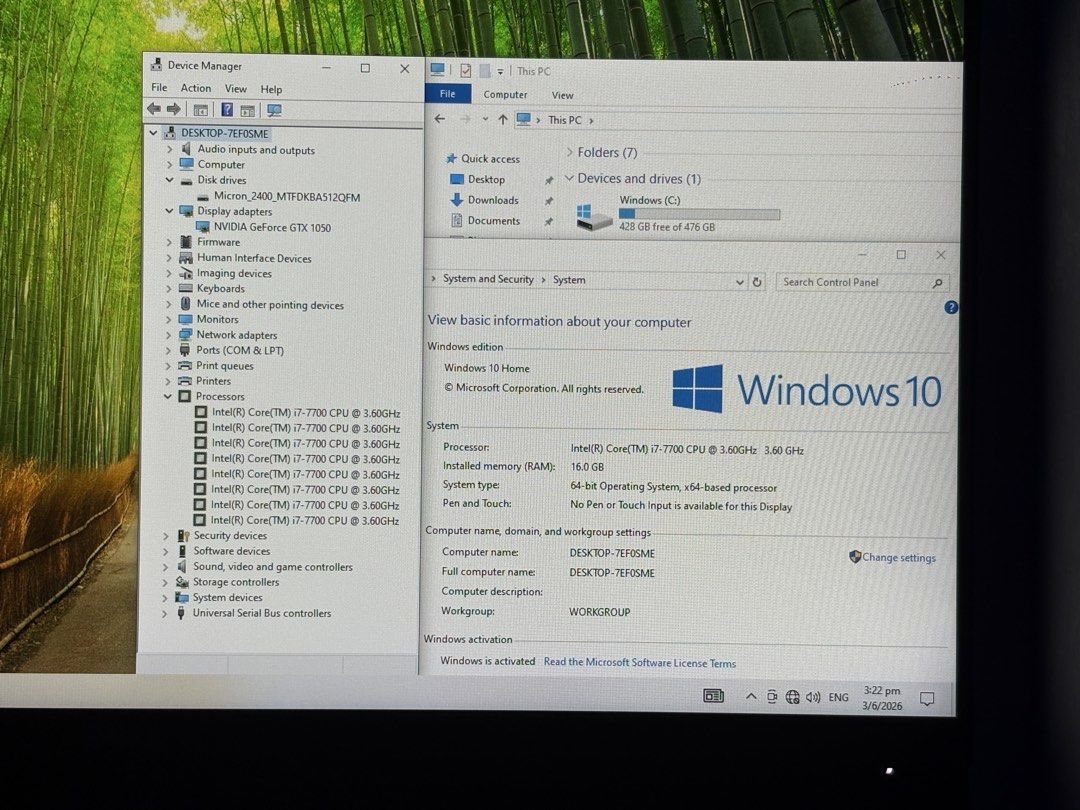Image resolution: width=1080 pixels, height=810 pixels.
Task: Collapse the Disk drives node
Action: click(169, 180)
